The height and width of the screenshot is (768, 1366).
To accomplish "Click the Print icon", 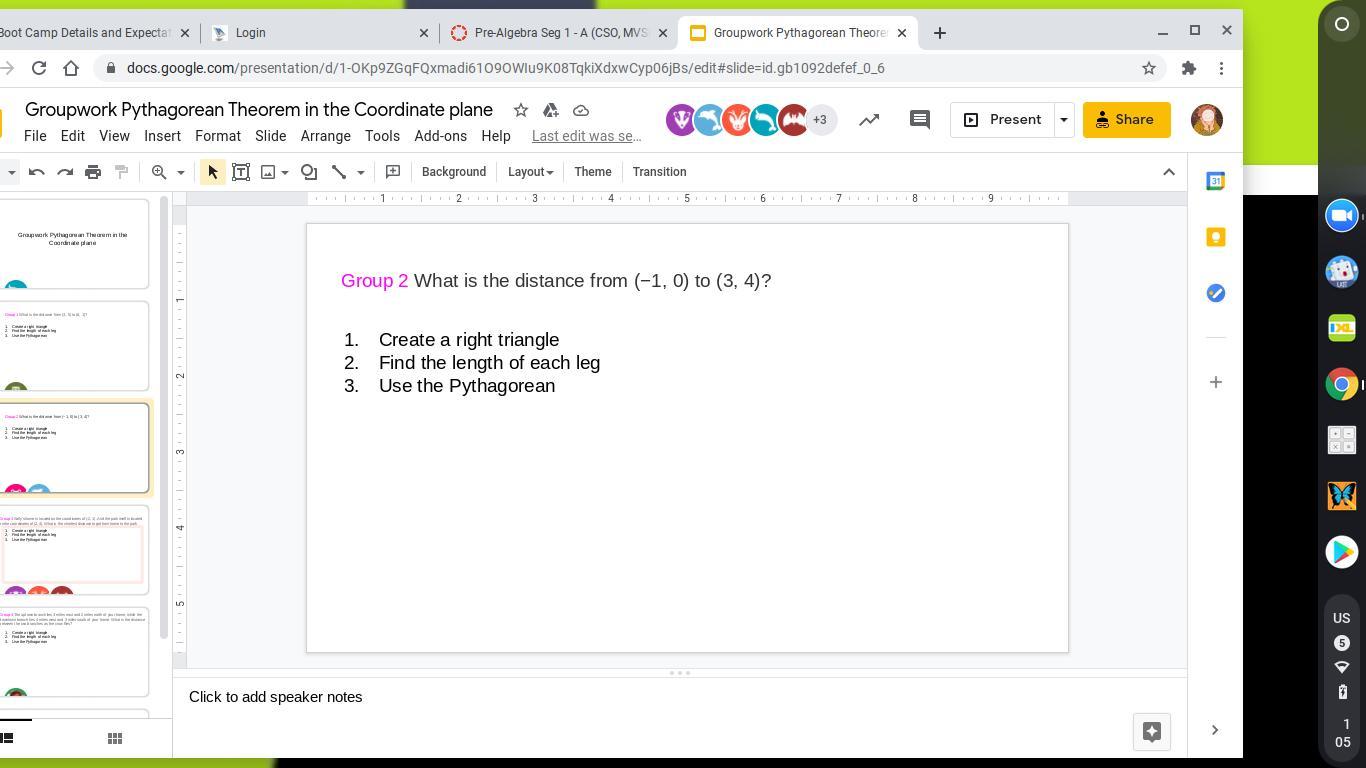I will (x=93, y=172).
